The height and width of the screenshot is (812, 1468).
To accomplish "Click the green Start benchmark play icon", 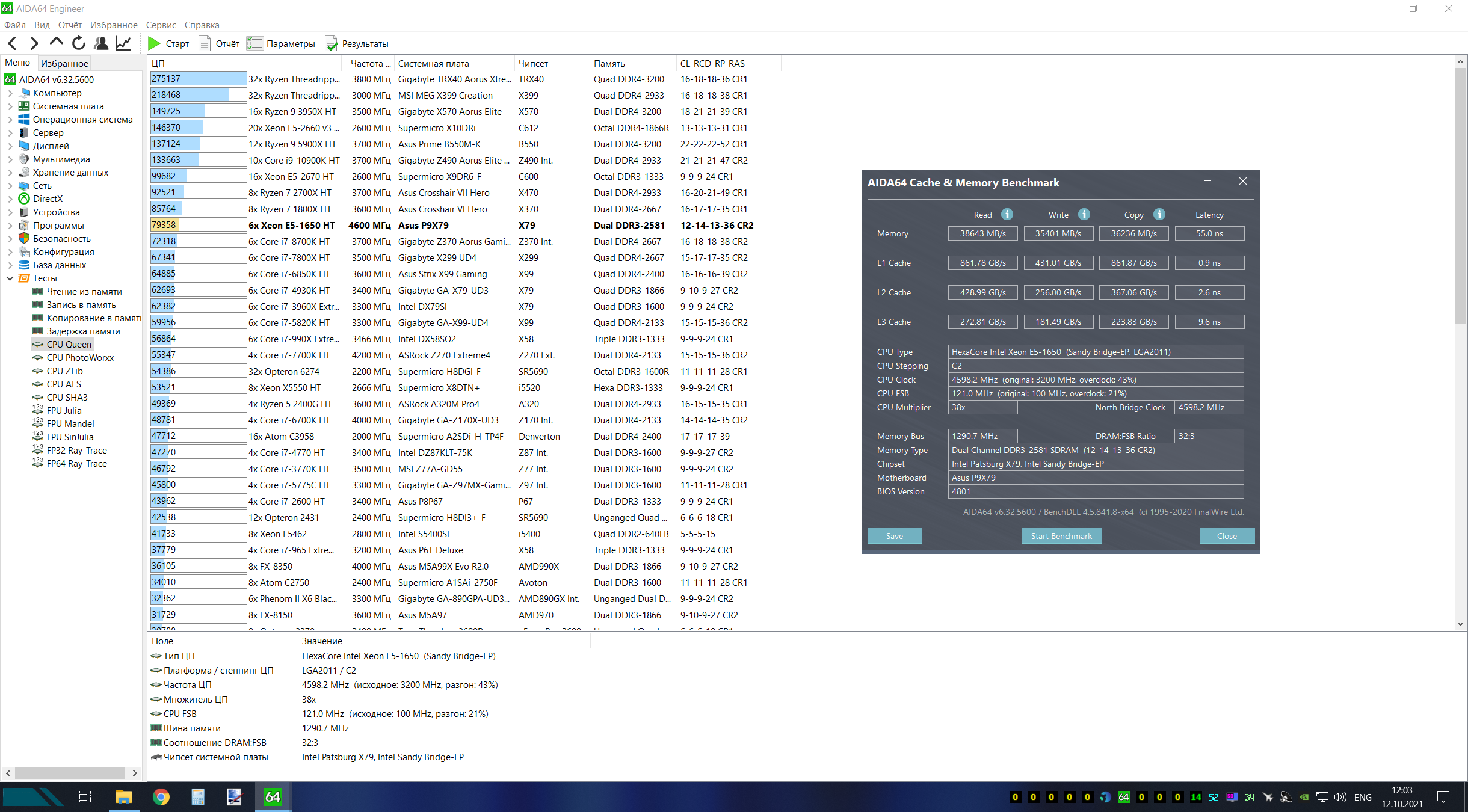I will [x=154, y=43].
